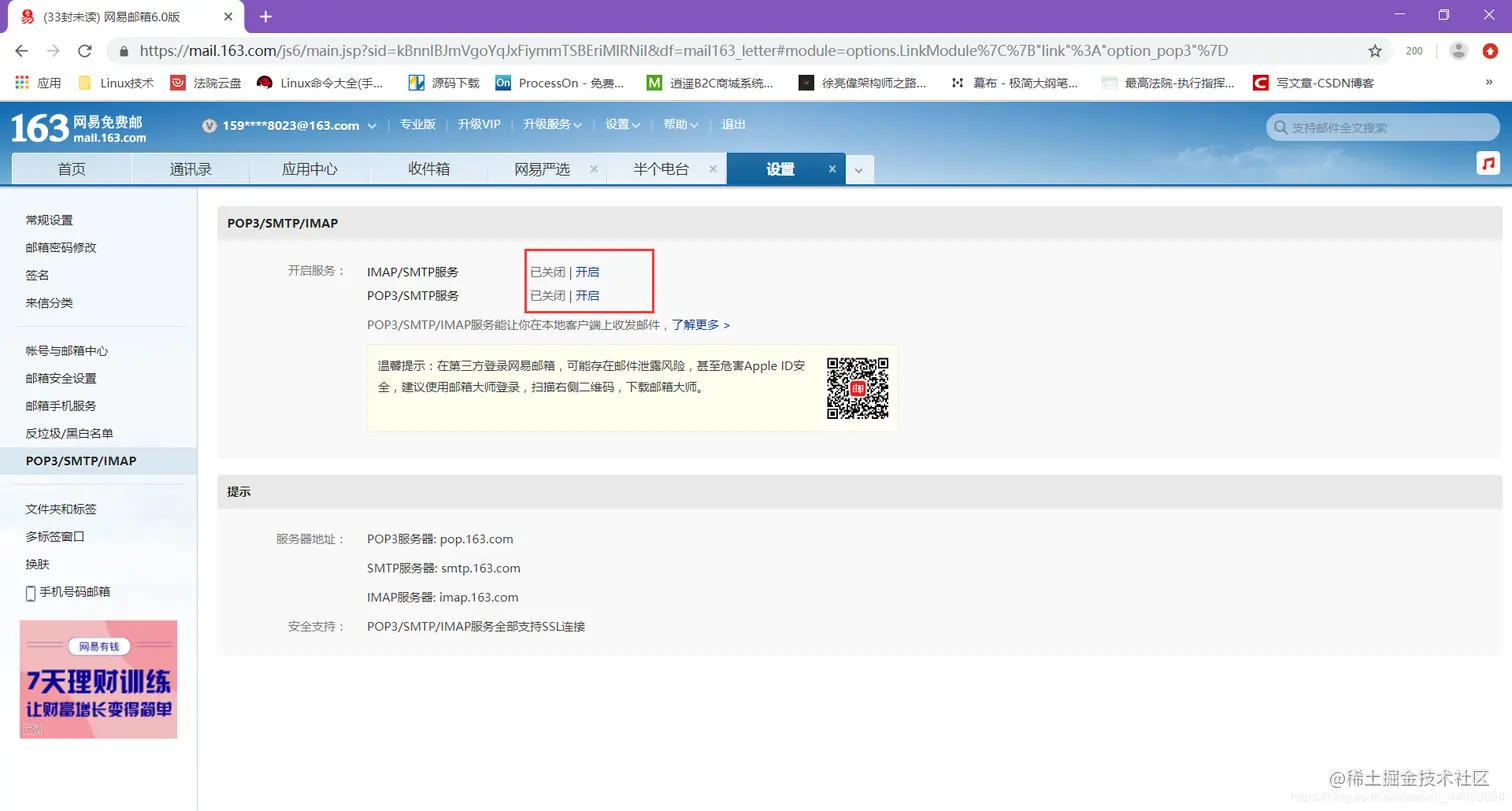Open 文件夹和标签 in the sidebar
Image resolution: width=1512 pixels, height=811 pixels.
pyautogui.click(x=61, y=509)
